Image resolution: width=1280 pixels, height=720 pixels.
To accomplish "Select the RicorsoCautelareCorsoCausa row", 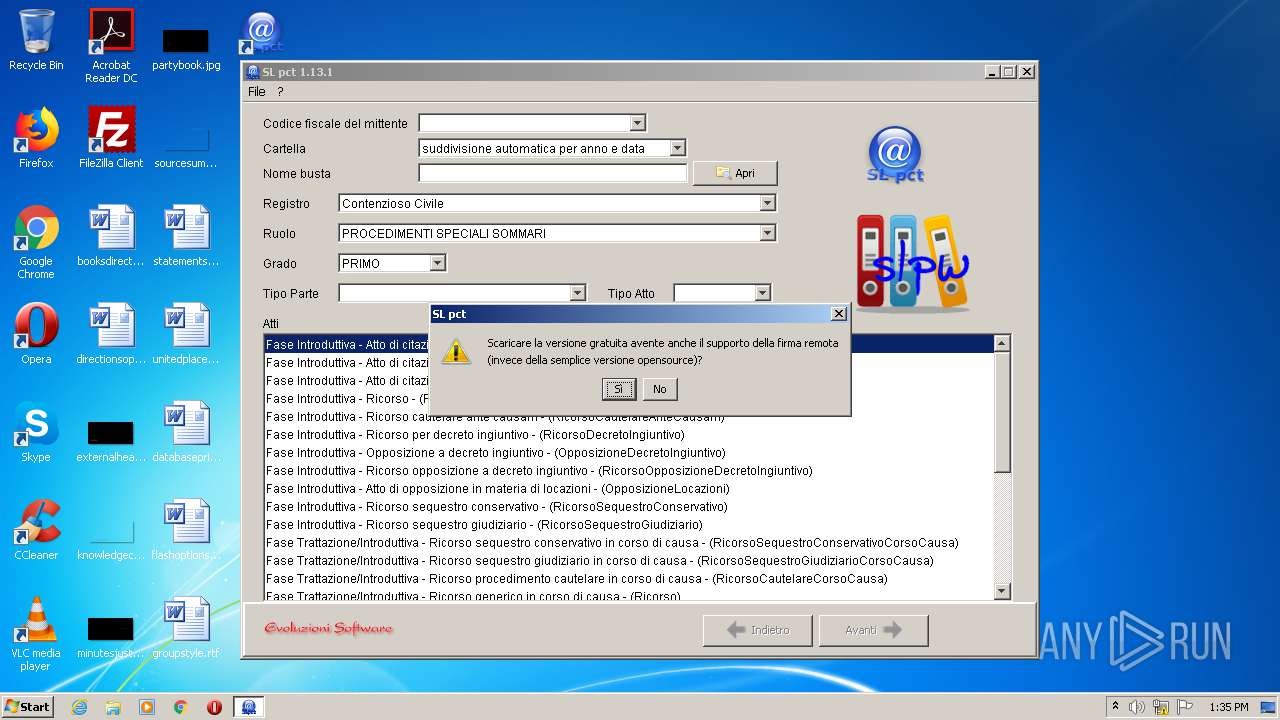I will (x=629, y=579).
